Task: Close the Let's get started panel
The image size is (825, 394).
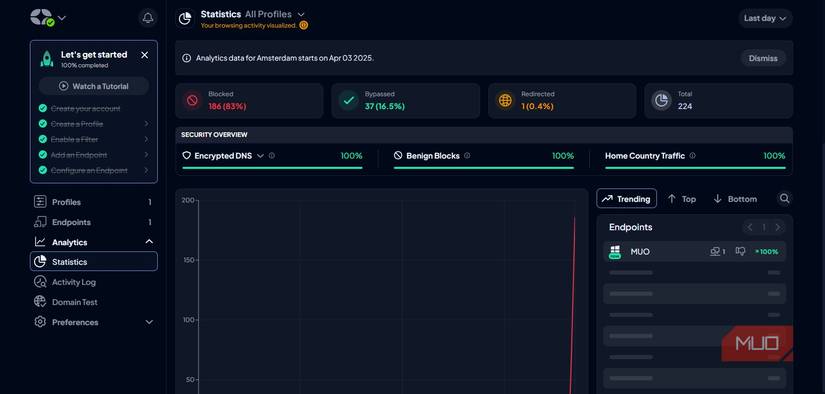Action: (145, 55)
